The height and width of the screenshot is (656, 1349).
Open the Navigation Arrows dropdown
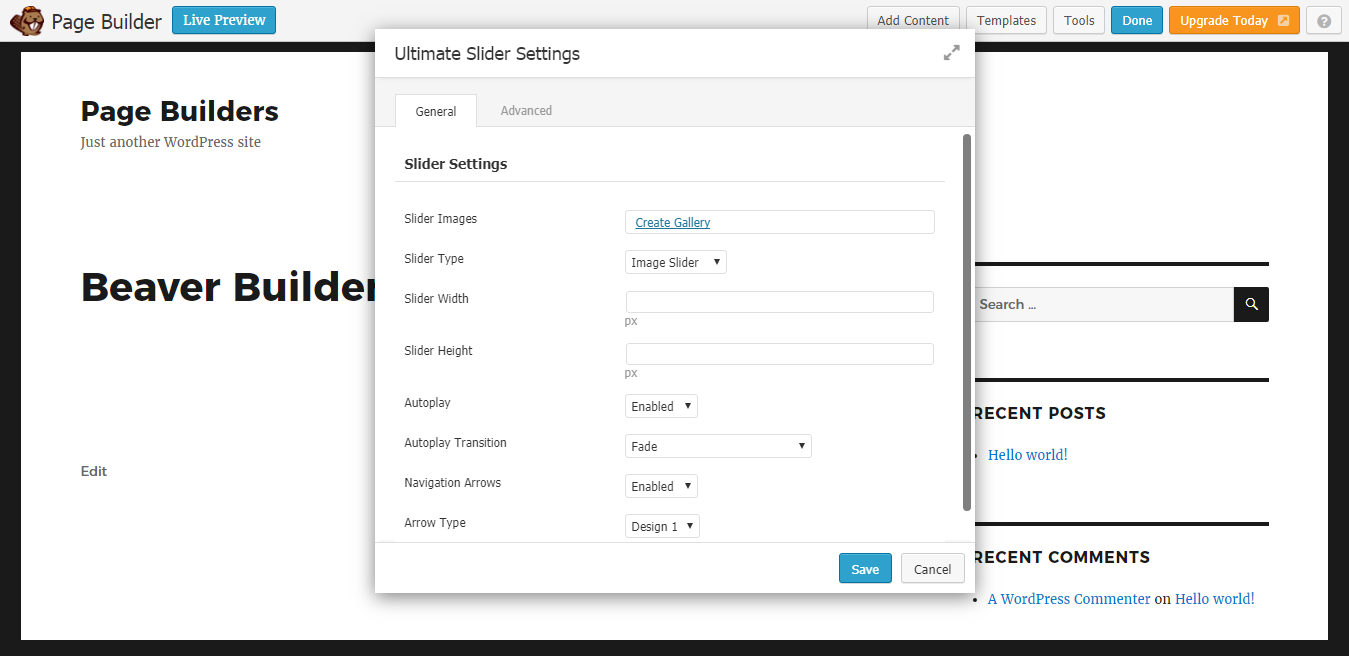coord(661,487)
